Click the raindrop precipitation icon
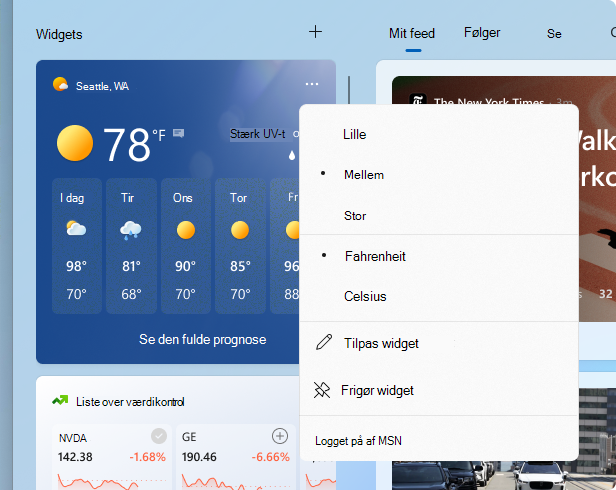Screen dimensions: 616x490 pyautogui.click(x=292, y=155)
